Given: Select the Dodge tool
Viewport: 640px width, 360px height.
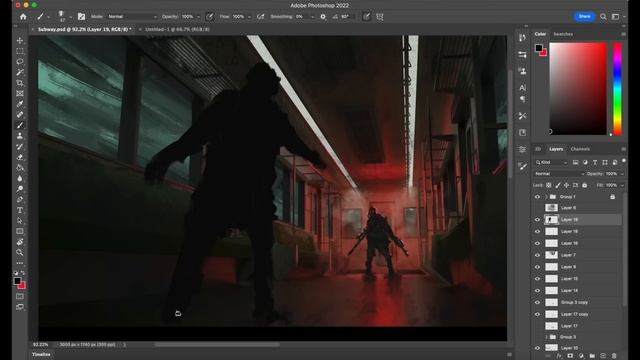Looking at the screenshot, I should pyautogui.click(x=20, y=189).
